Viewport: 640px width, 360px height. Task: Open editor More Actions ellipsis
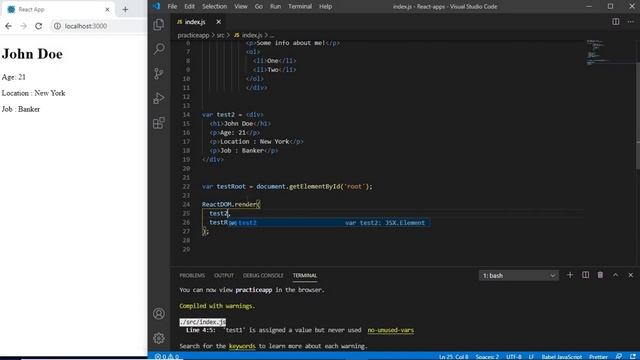click(x=631, y=22)
